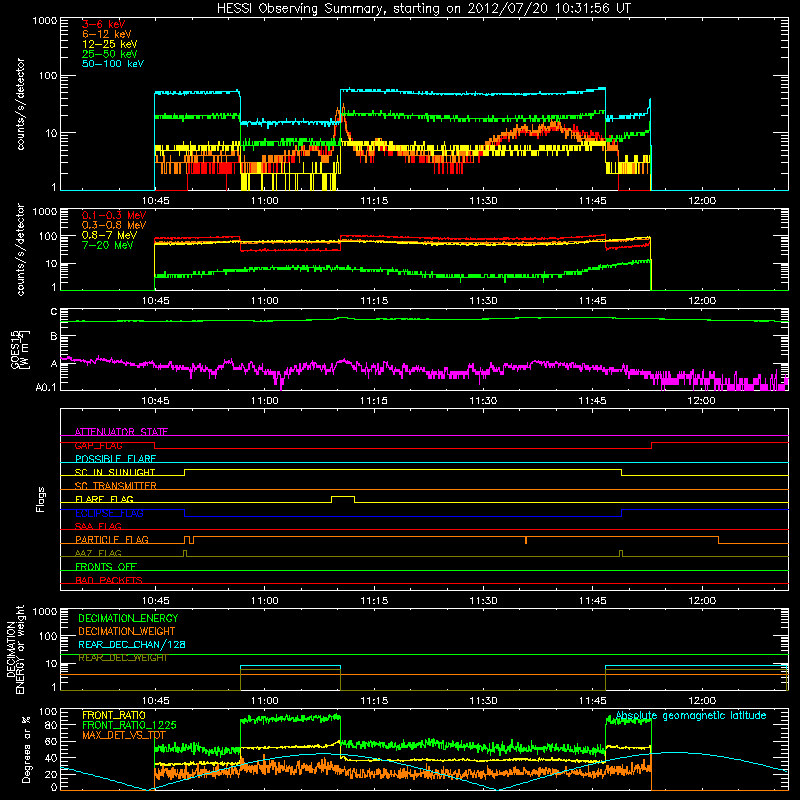Select the FRONTS_OFF label

click(106, 566)
